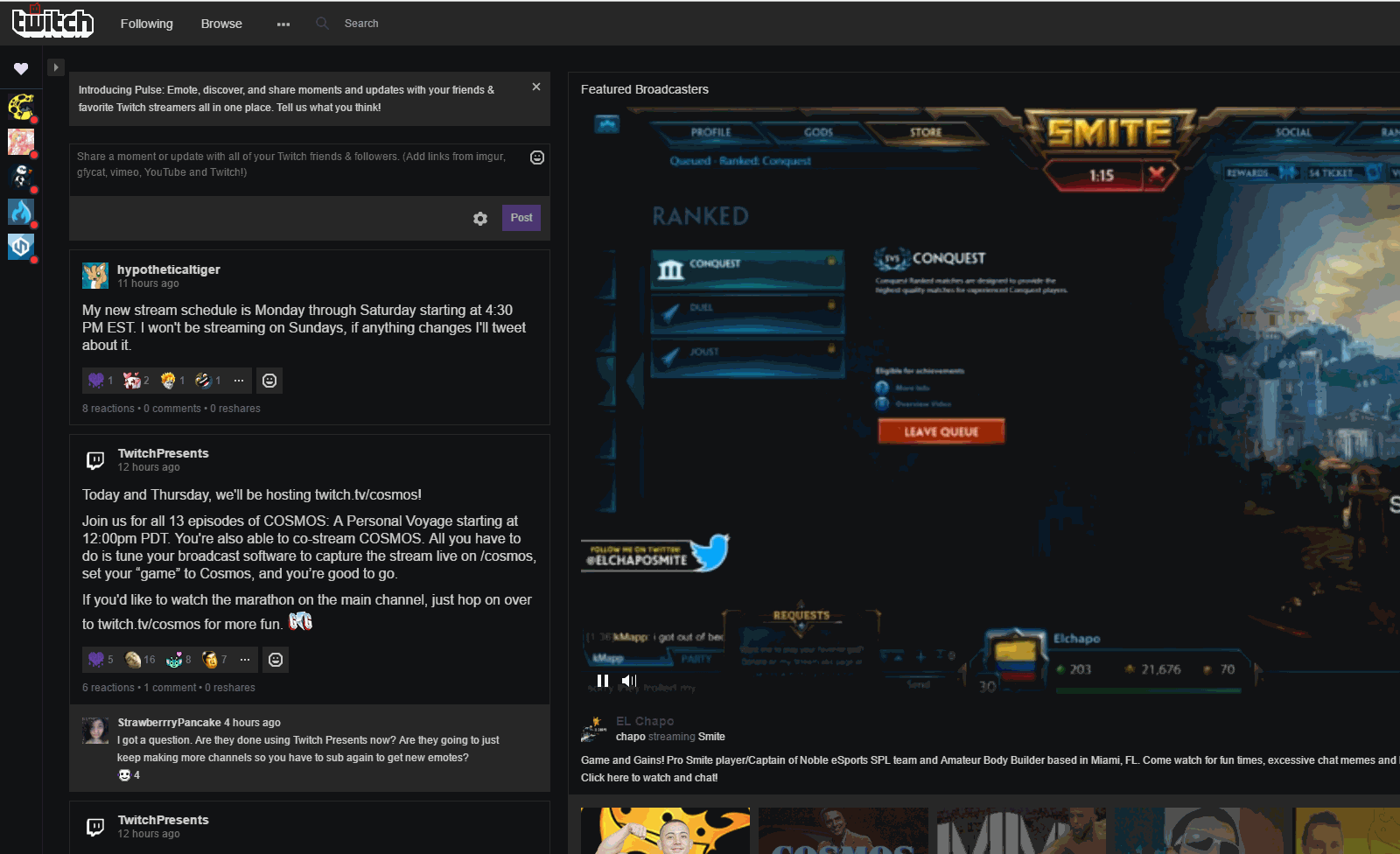1400x854 pixels.
Task: Open more options dots on hypotheticaltiger post
Action: pos(239,381)
